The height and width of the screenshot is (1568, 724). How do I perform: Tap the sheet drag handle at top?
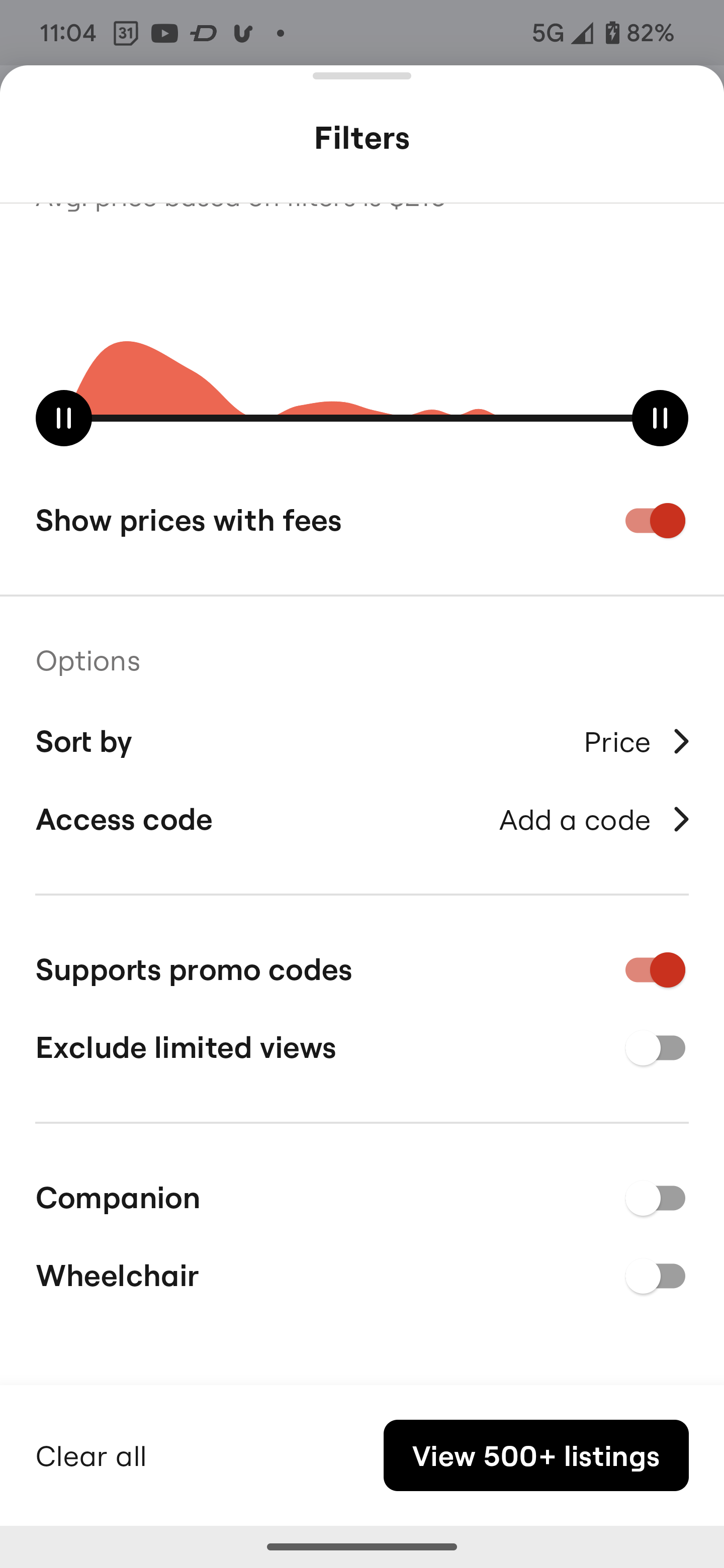pos(361,76)
